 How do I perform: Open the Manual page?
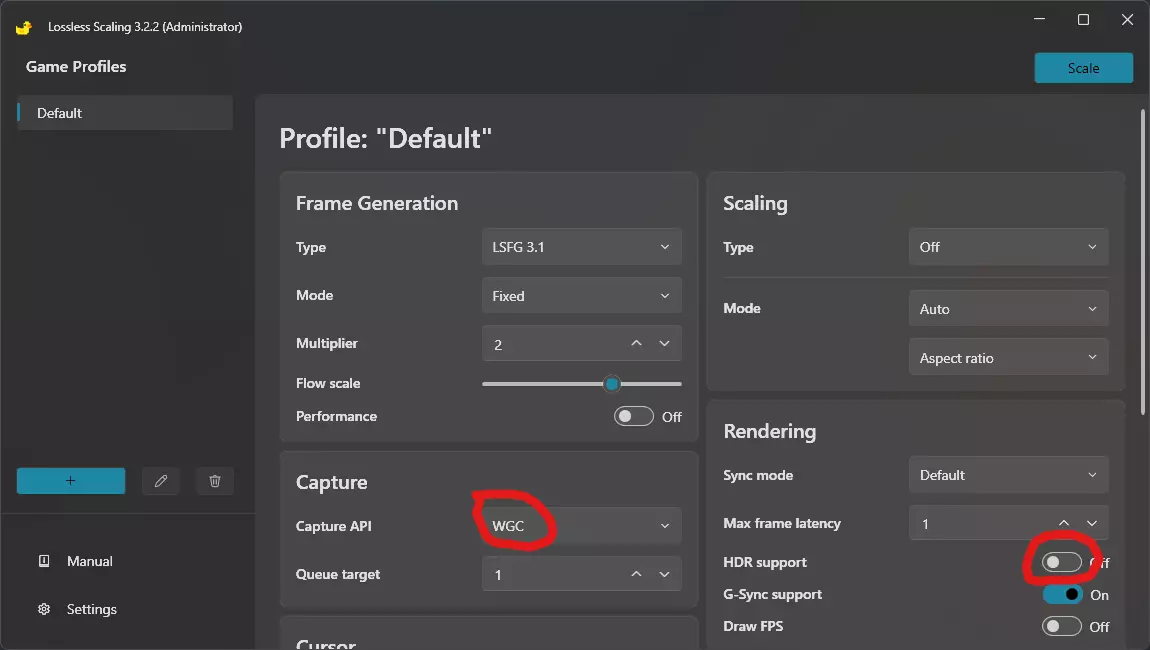[88, 561]
